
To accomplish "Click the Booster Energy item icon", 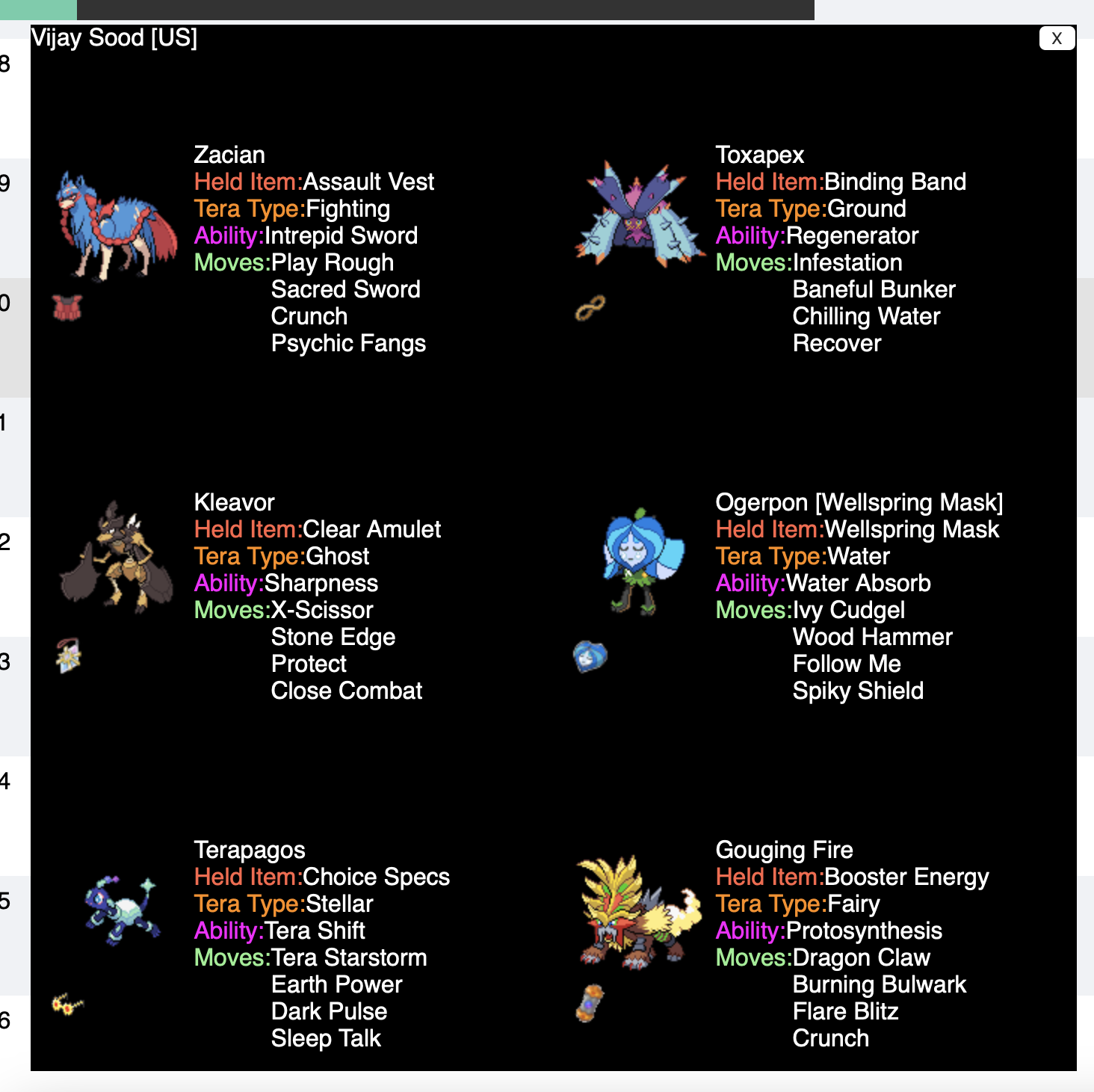I will (x=590, y=1003).
